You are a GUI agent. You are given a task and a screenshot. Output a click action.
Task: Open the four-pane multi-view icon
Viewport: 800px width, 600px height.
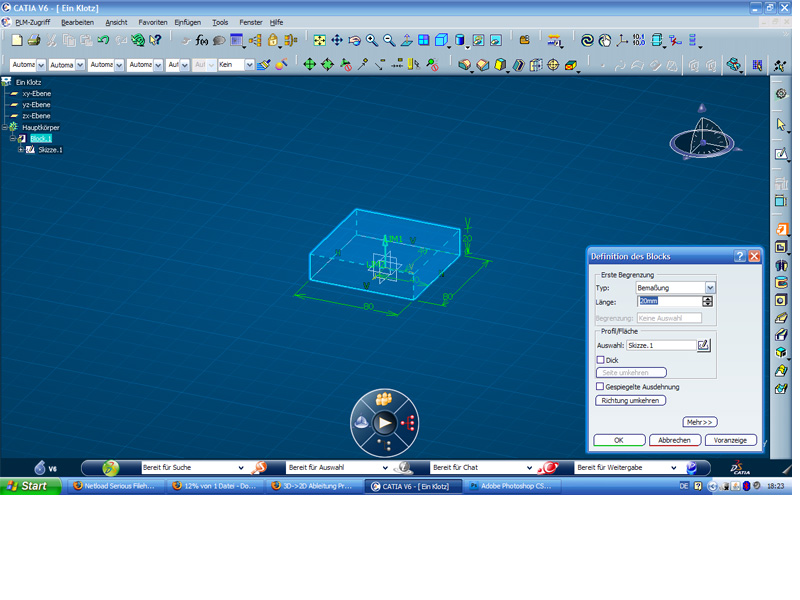424,40
